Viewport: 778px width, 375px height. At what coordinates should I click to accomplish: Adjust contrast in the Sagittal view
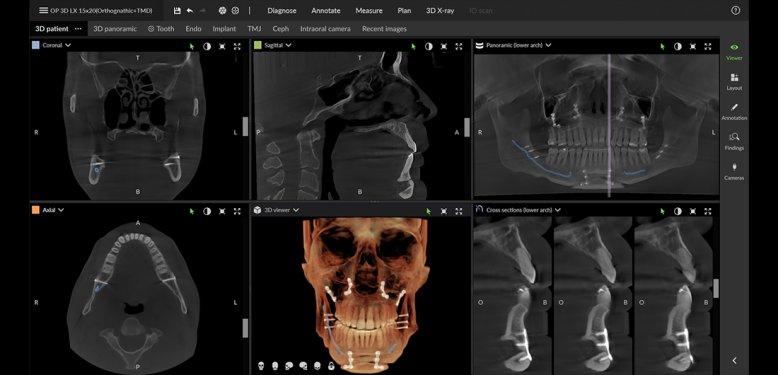pyautogui.click(x=429, y=46)
